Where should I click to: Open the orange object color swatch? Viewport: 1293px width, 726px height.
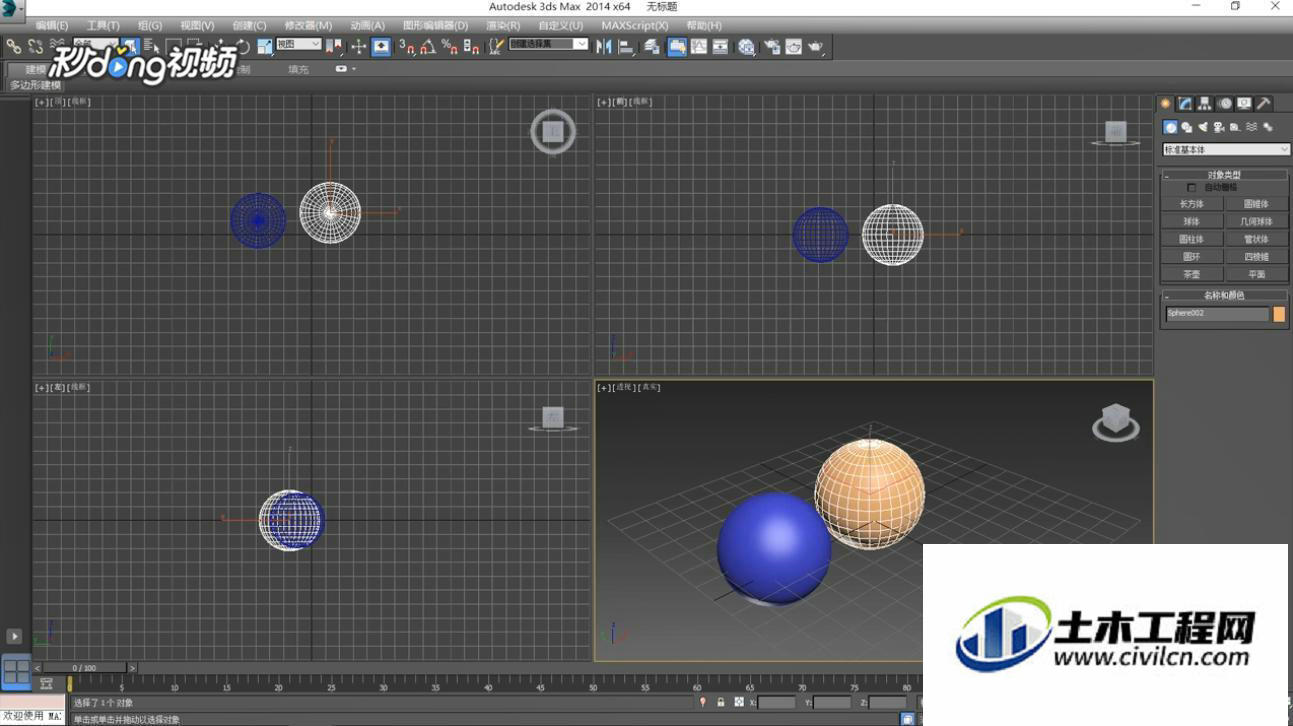[1279, 314]
